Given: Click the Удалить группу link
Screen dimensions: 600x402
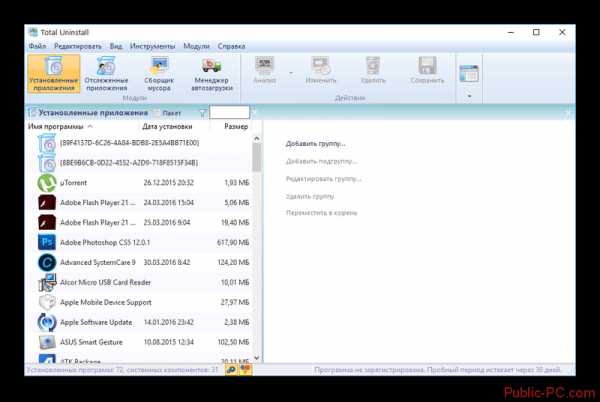Looking at the screenshot, I should pos(310,196).
